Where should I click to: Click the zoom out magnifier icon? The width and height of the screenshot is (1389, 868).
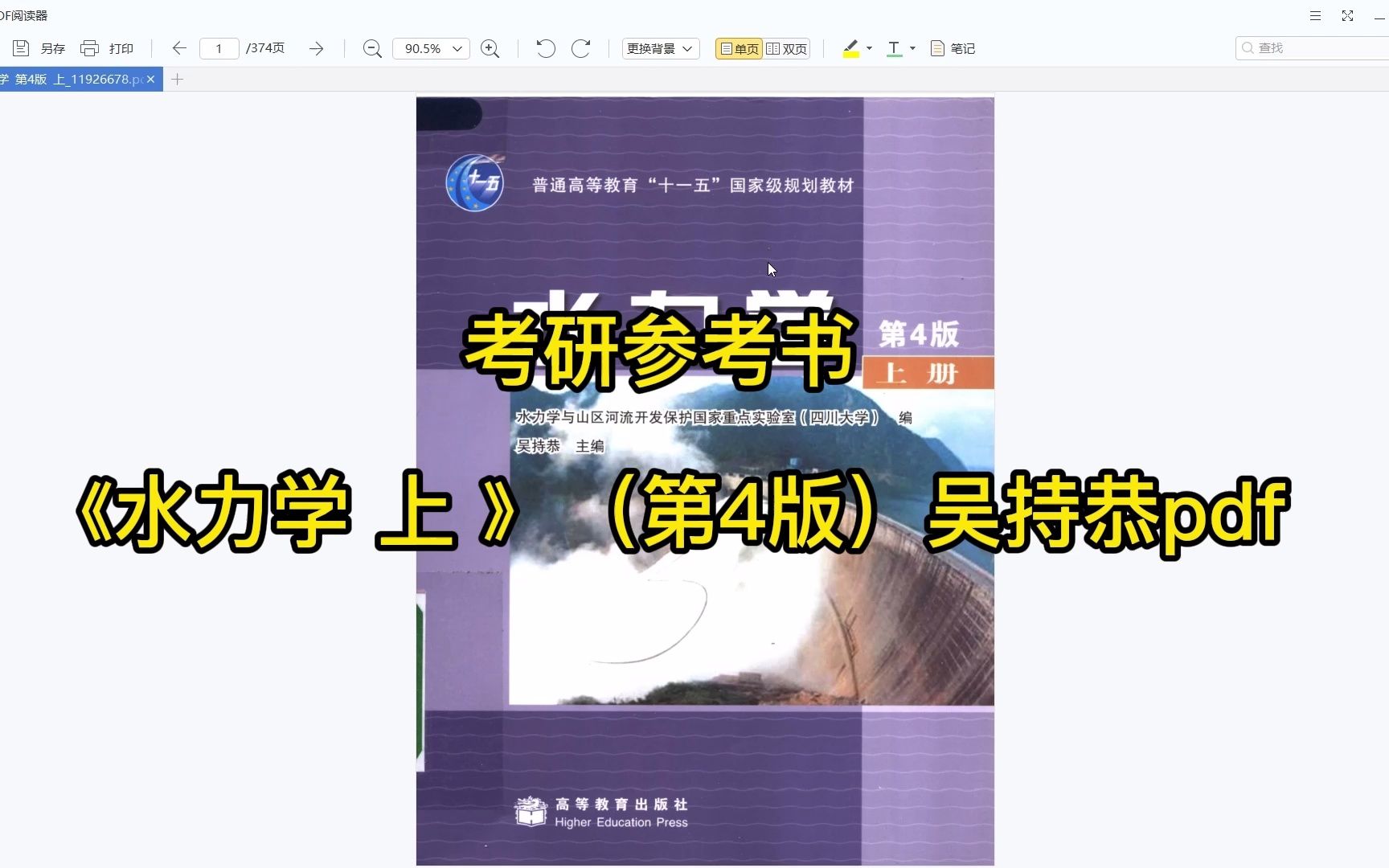click(x=372, y=48)
